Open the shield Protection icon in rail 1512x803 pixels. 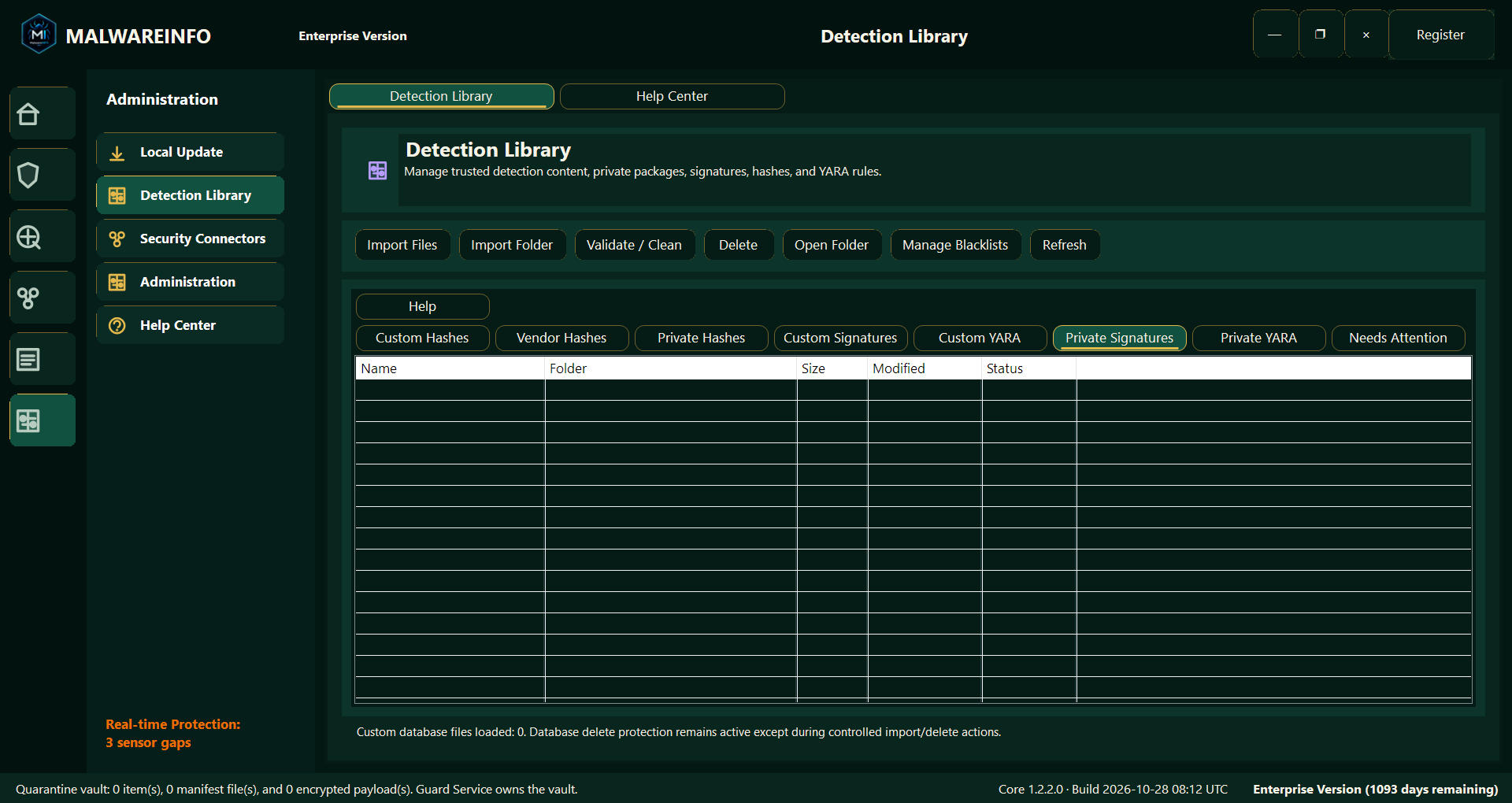click(x=43, y=176)
